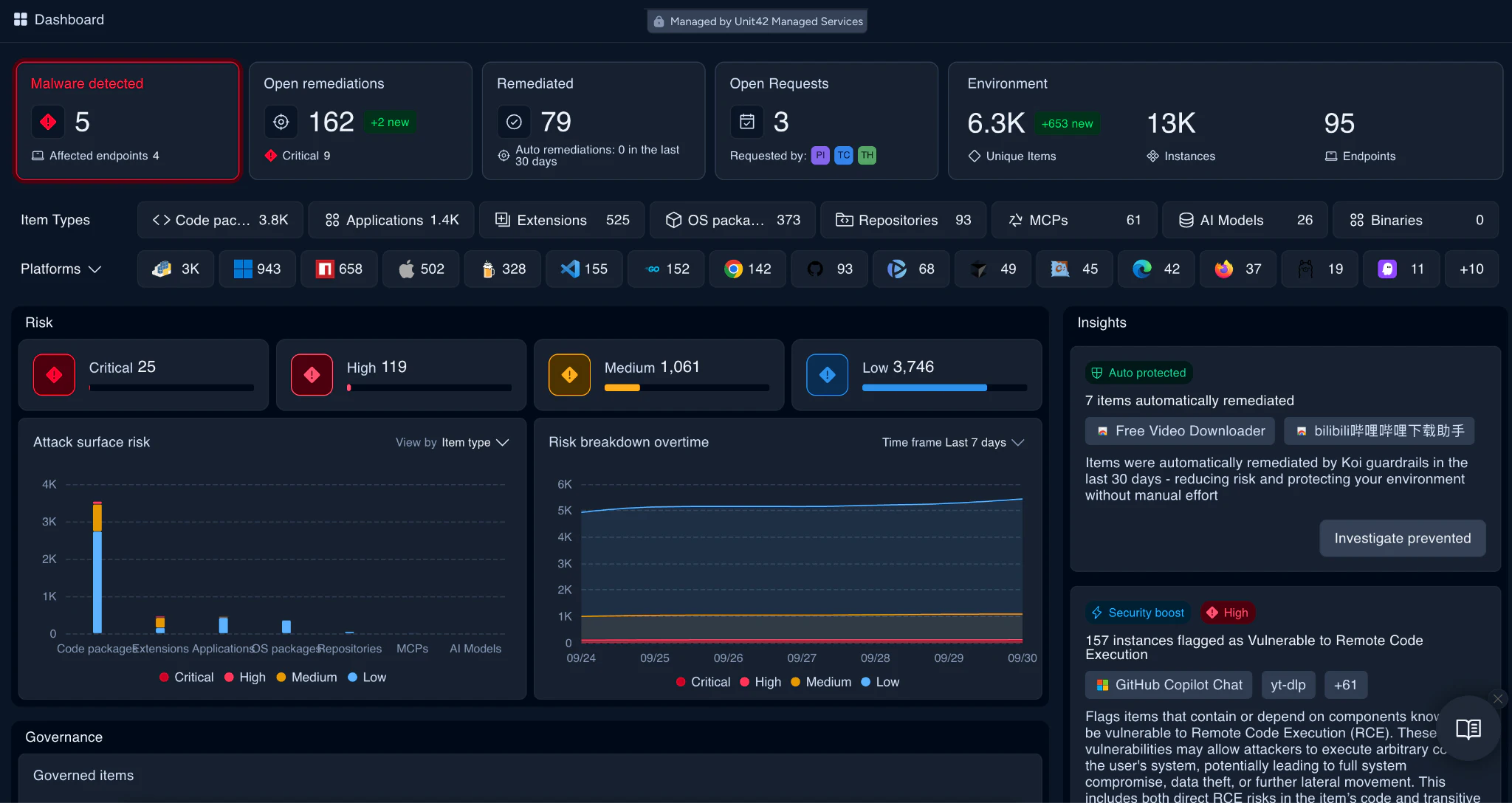Expand the +10 more platforms chip
Viewport: 1512px width, 803px height.
[1471, 269]
